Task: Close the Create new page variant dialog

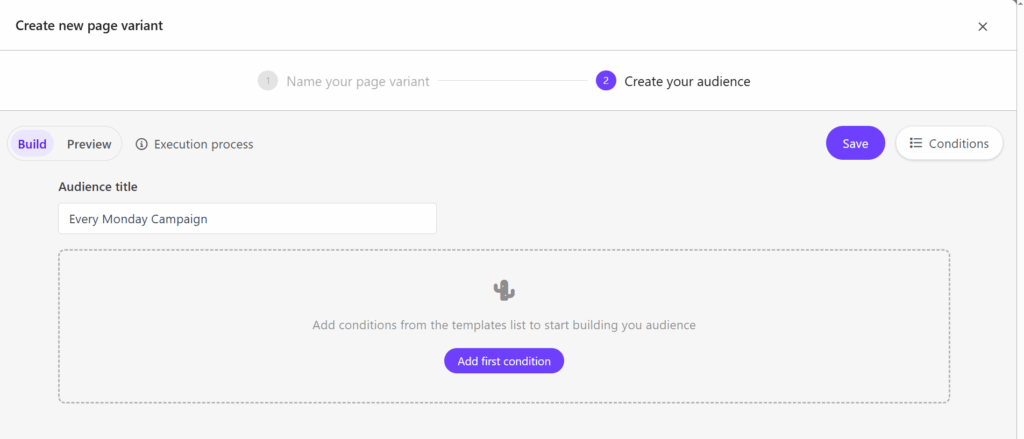Action: [982, 27]
